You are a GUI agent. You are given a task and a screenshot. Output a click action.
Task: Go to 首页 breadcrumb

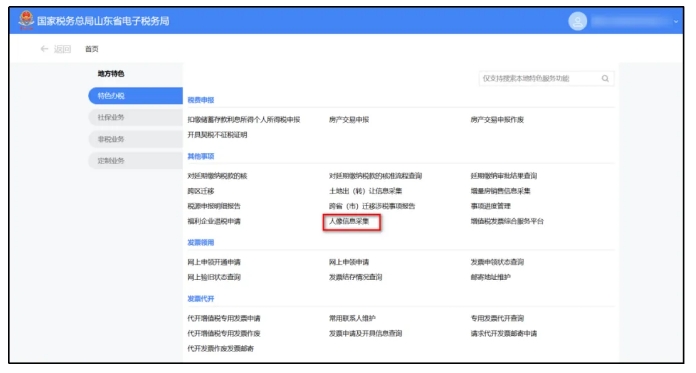coord(92,49)
